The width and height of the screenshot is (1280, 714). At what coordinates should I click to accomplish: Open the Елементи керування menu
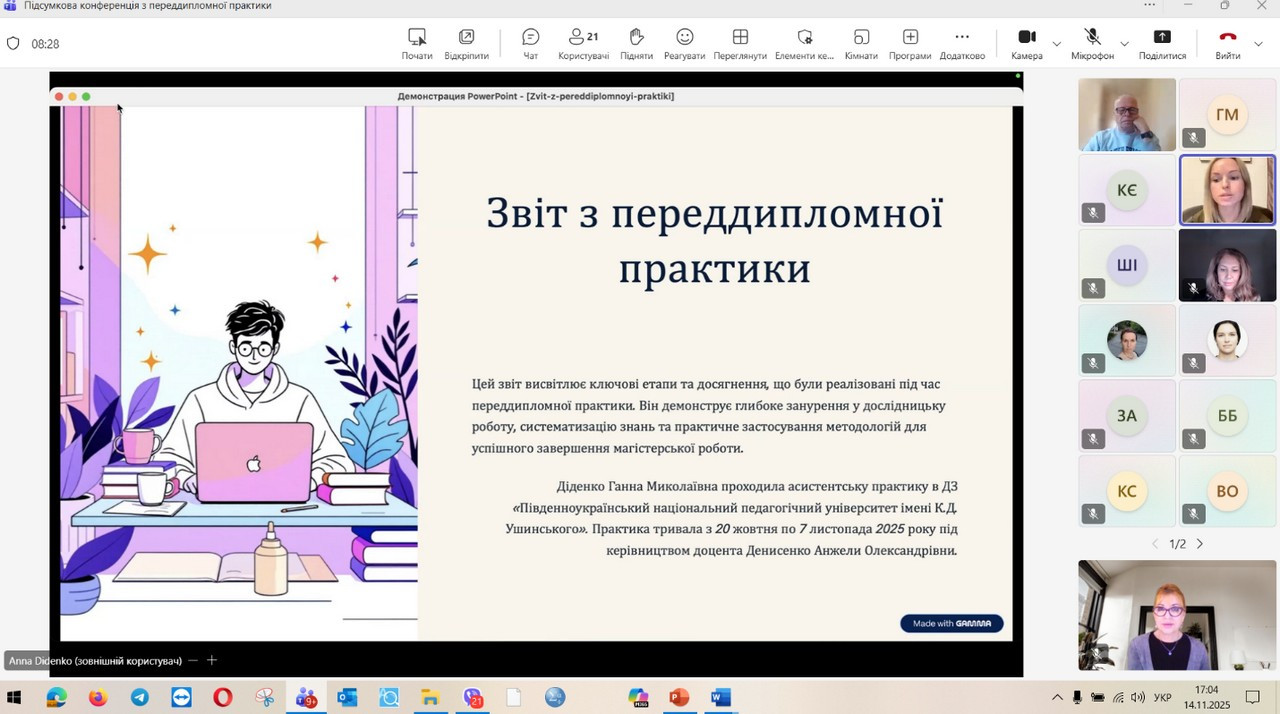(804, 44)
